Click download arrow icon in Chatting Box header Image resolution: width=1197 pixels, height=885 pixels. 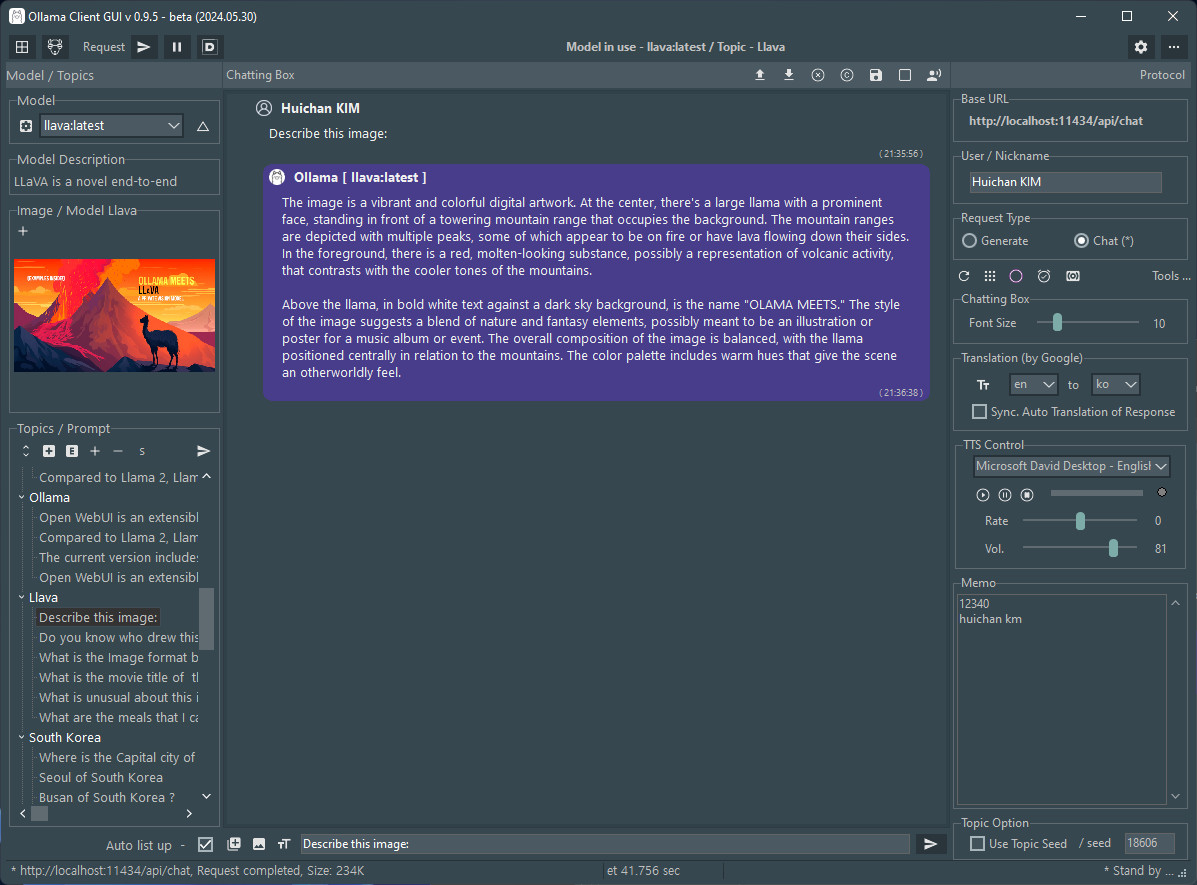(x=789, y=75)
